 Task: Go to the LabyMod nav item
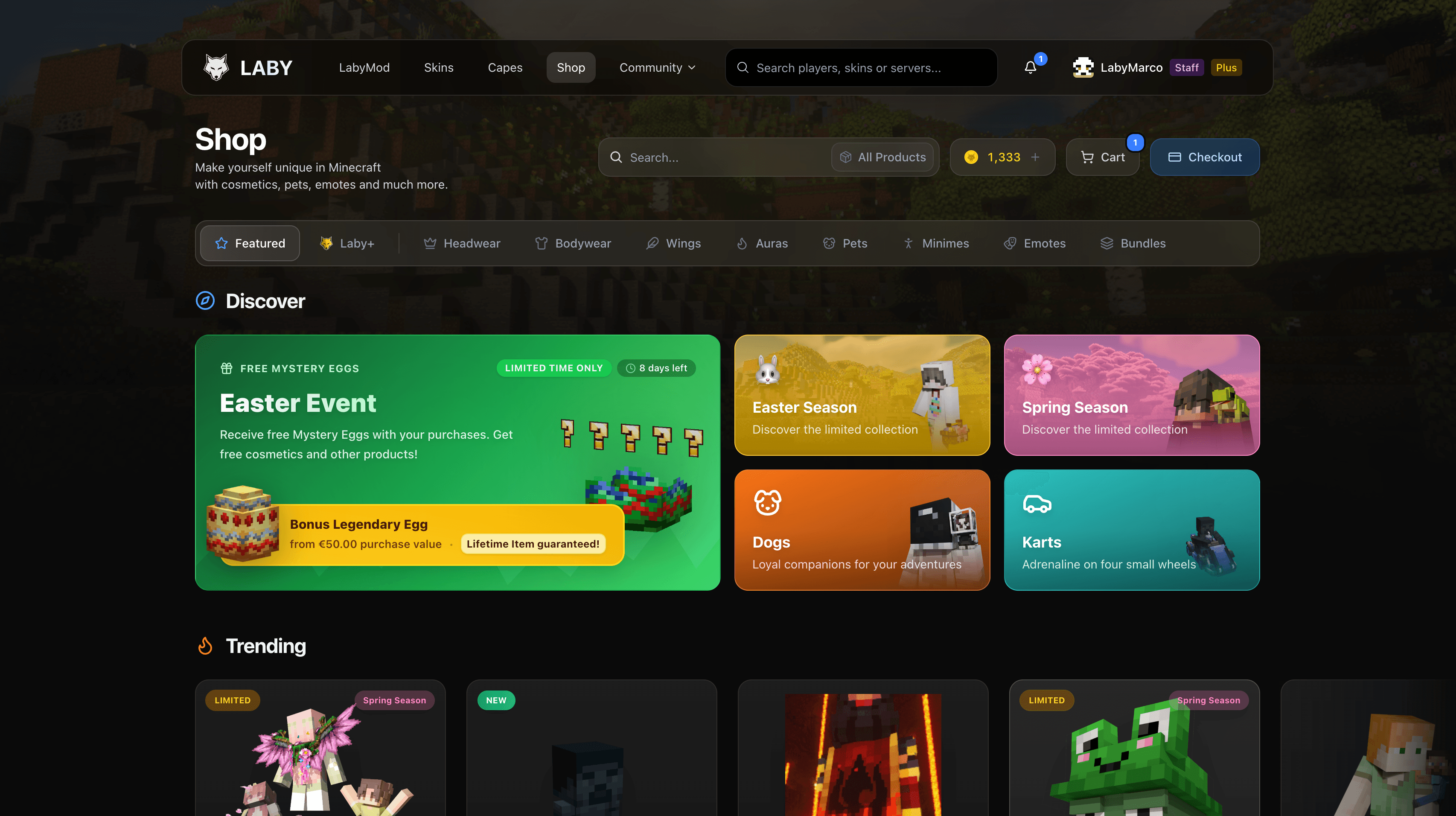[x=364, y=68]
